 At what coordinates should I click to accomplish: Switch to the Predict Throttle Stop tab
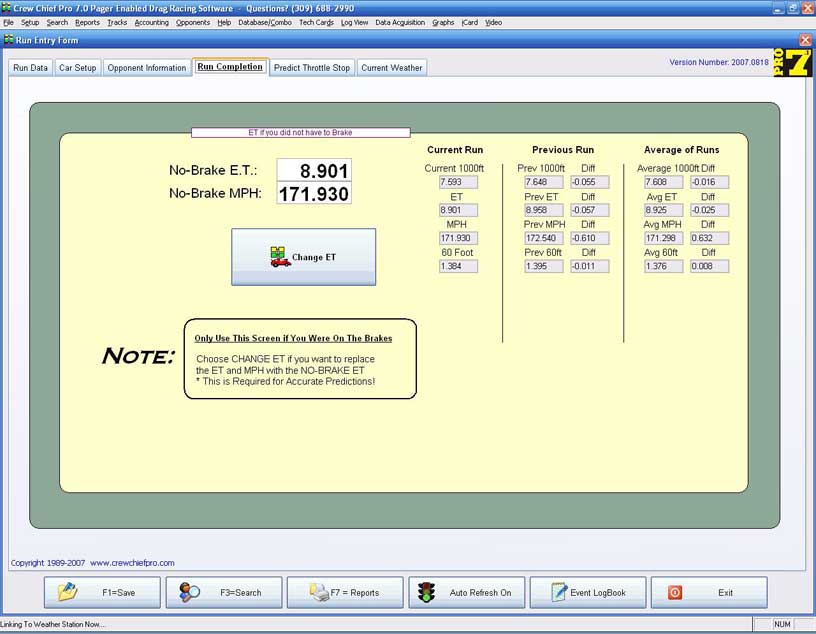[x=312, y=68]
